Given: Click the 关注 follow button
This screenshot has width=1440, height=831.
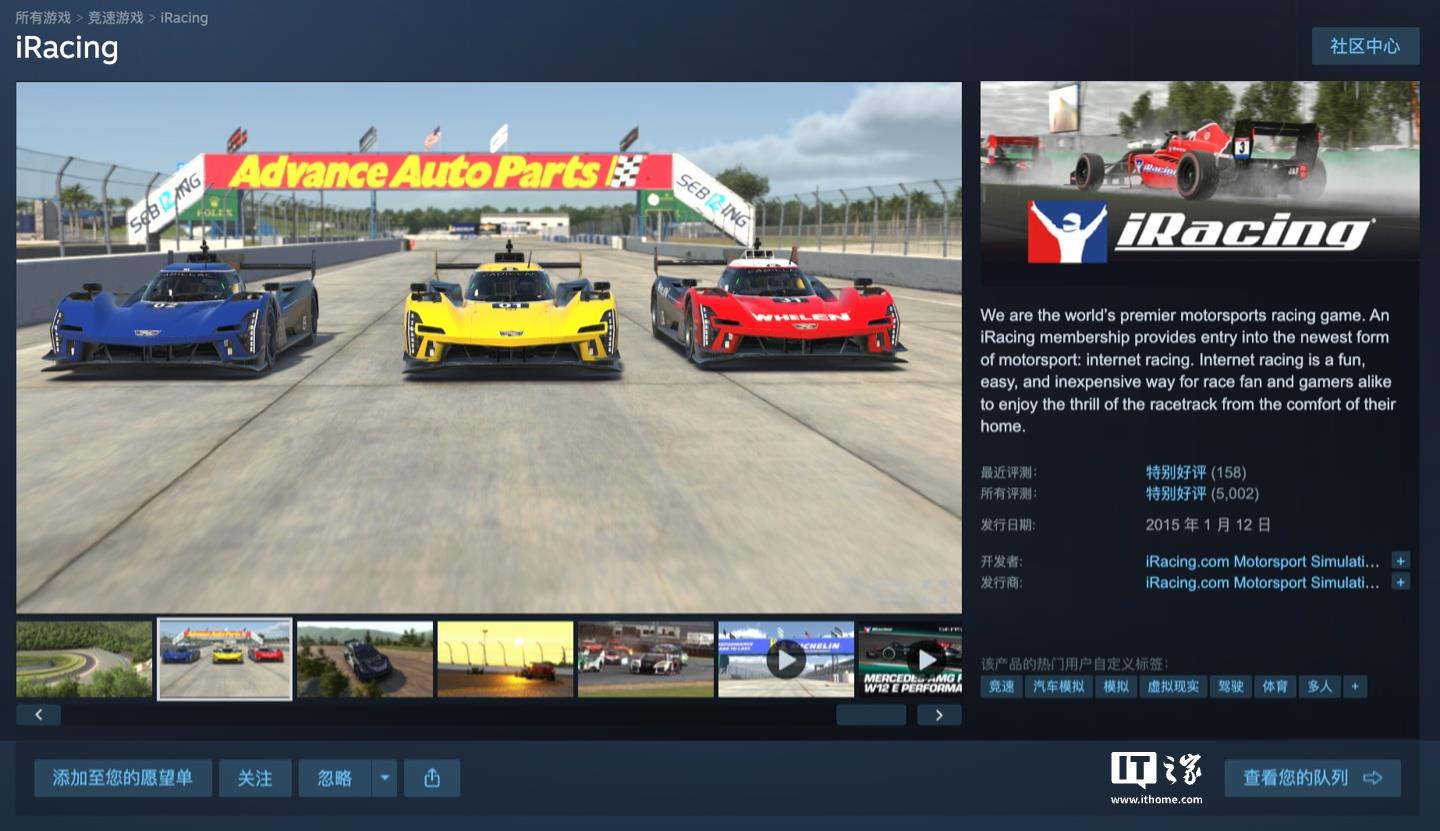Looking at the screenshot, I should click(255, 778).
